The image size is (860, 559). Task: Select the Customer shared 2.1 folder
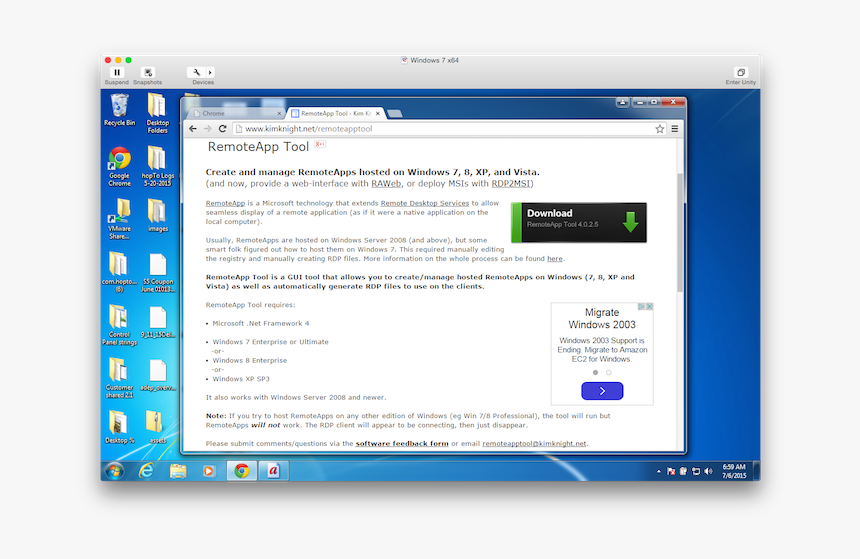coord(119,377)
